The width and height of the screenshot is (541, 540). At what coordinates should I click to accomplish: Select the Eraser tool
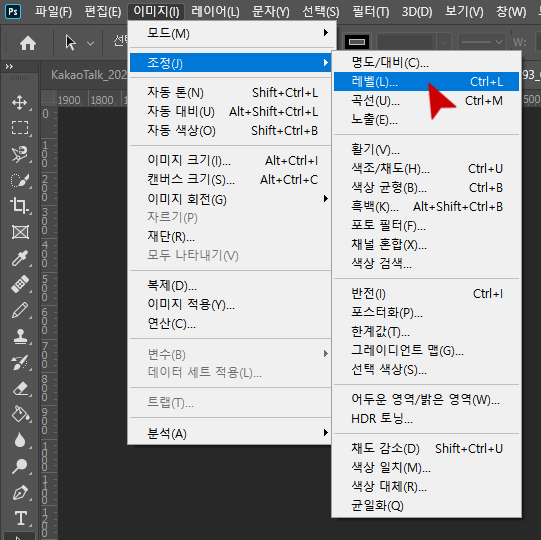point(20,389)
